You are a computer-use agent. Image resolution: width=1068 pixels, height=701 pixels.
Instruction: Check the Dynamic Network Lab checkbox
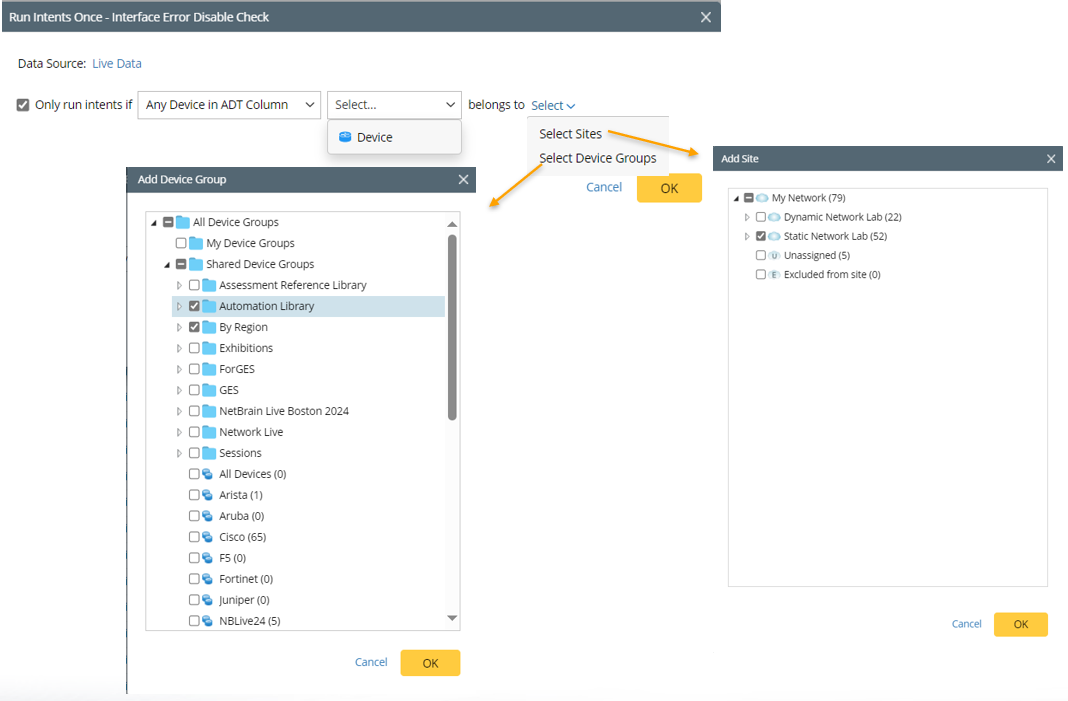pyautogui.click(x=761, y=217)
